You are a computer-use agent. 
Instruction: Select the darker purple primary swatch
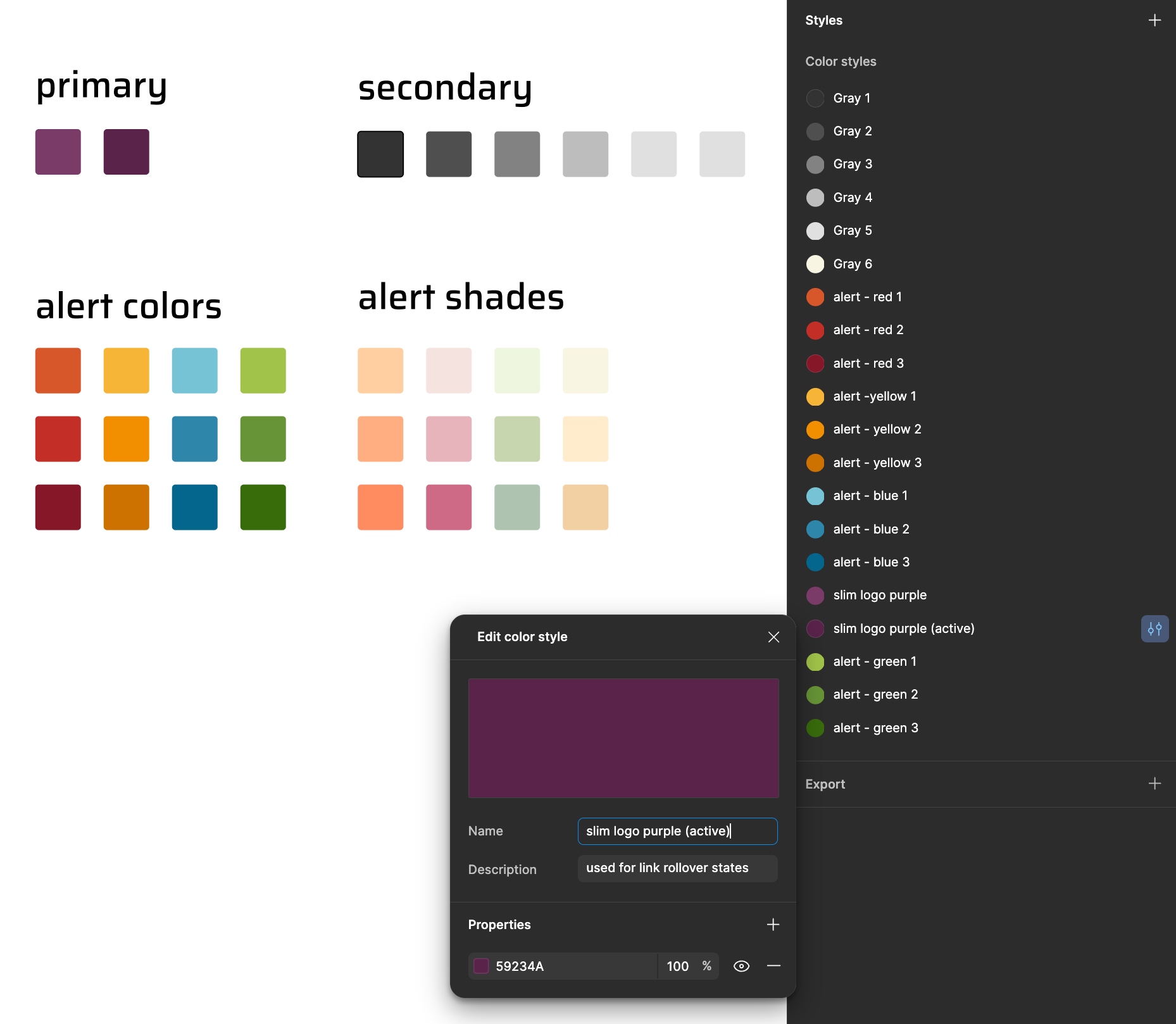pos(127,152)
